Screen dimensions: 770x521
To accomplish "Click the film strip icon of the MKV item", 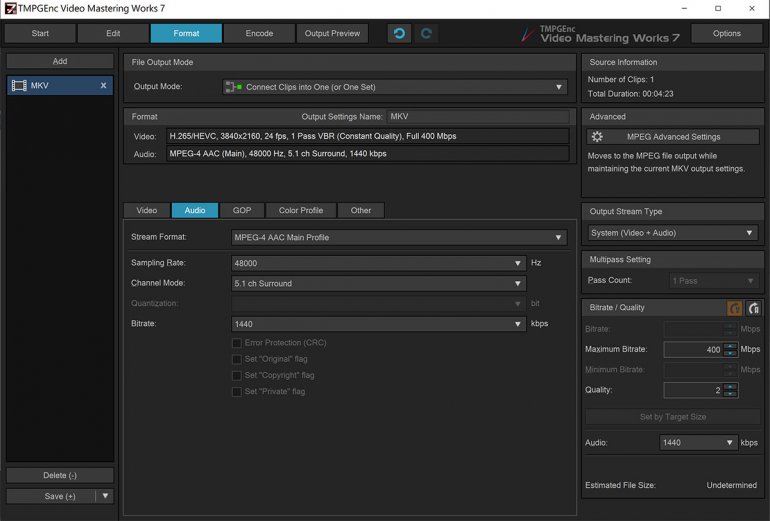I will tap(19, 86).
